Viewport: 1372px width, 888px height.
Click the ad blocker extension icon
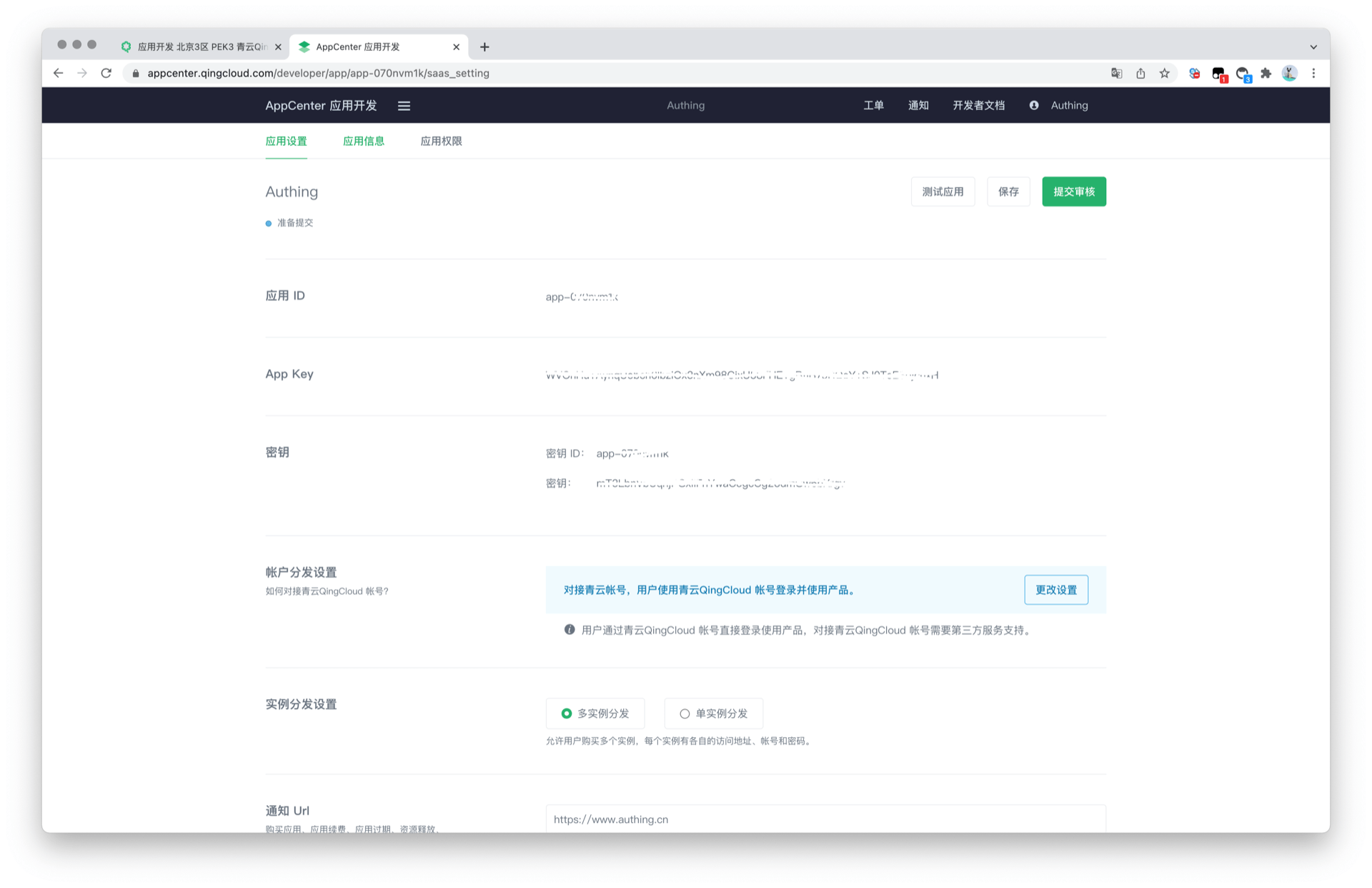[x=1194, y=73]
